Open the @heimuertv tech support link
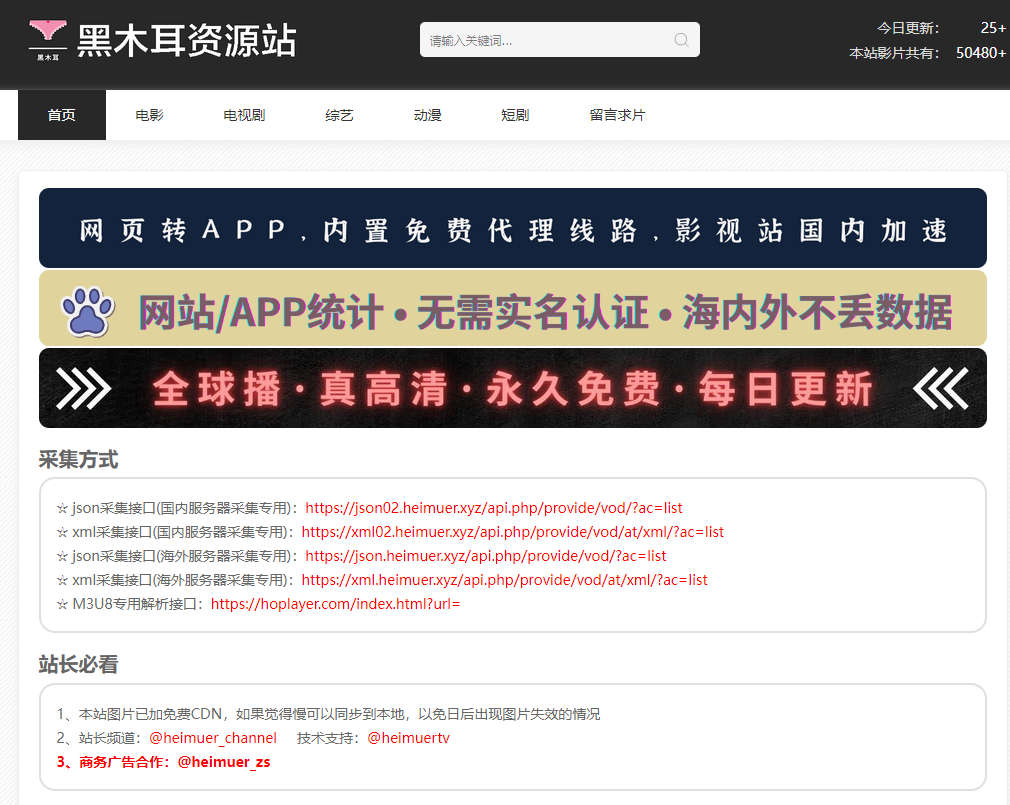This screenshot has width=1010, height=805. [x=408, y=738]
